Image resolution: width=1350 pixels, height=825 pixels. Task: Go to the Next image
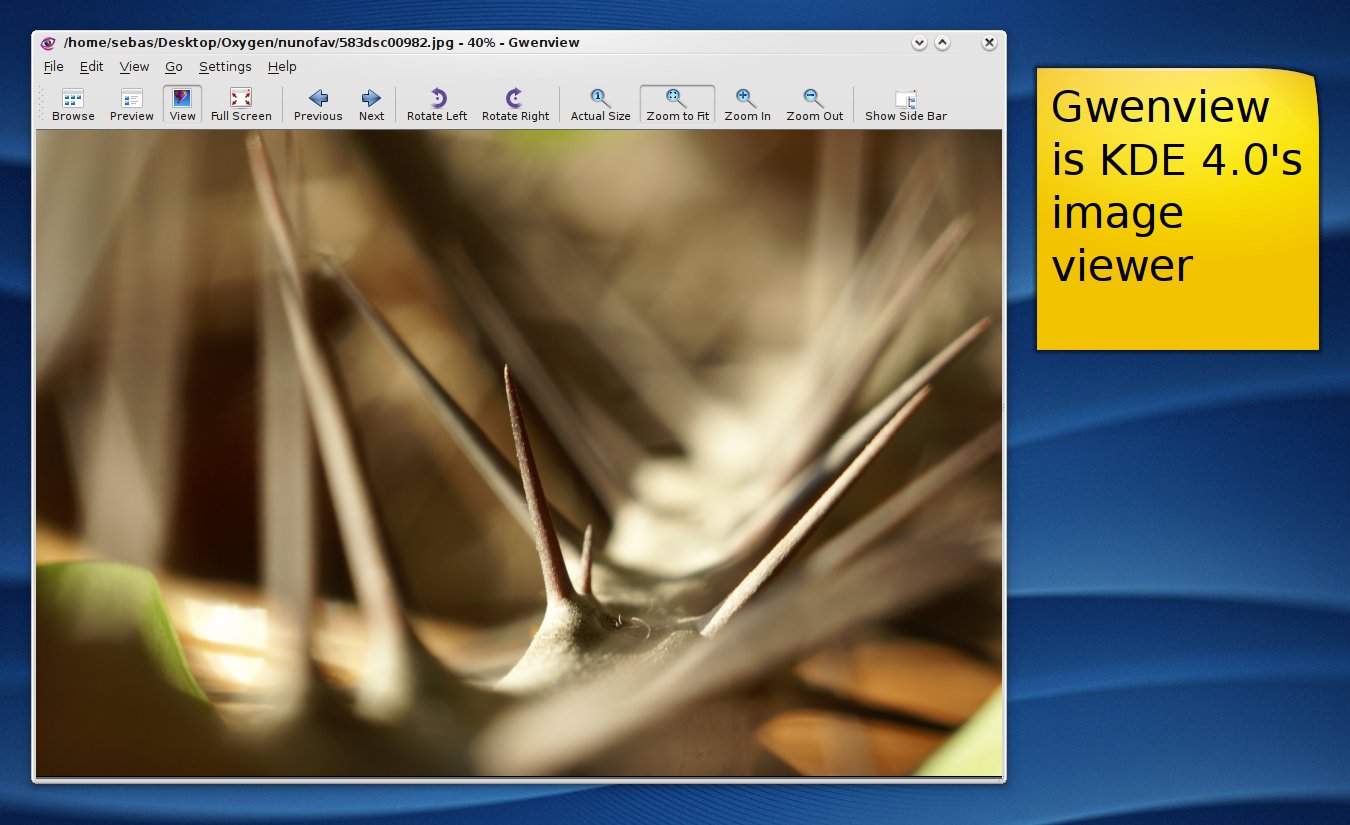(x=371, y=105)
